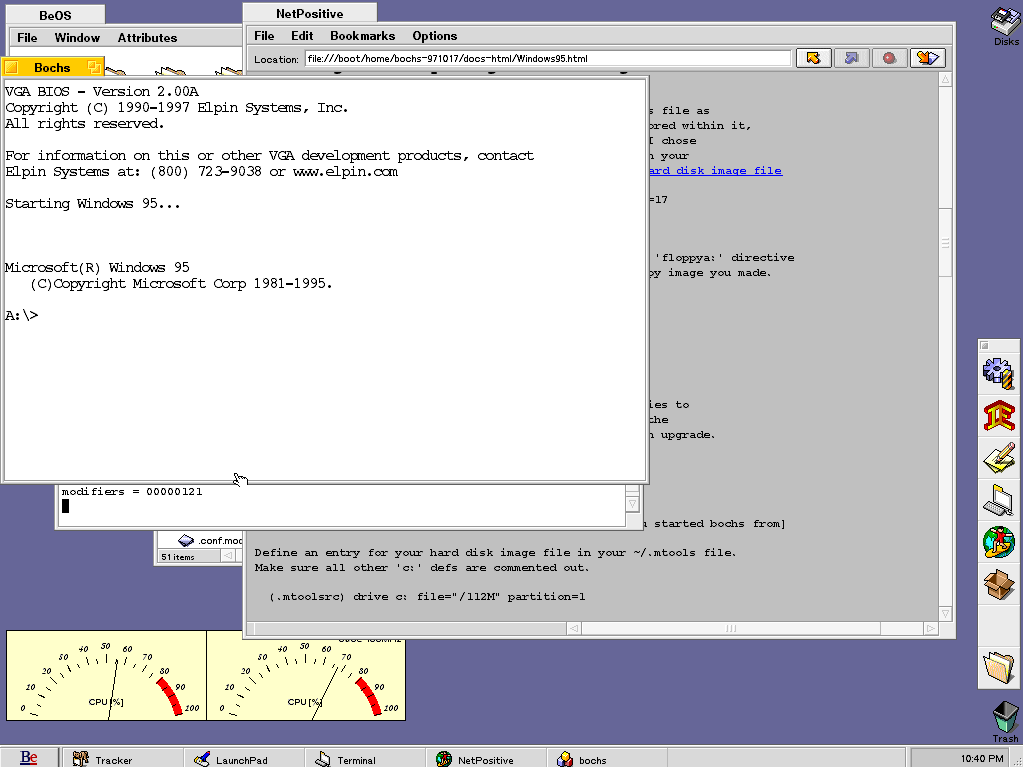This screenshot has width=1024, height=768.
Task: Open the File menu in NetPositive
Action: pyautogui.click(x=264, y=36)
